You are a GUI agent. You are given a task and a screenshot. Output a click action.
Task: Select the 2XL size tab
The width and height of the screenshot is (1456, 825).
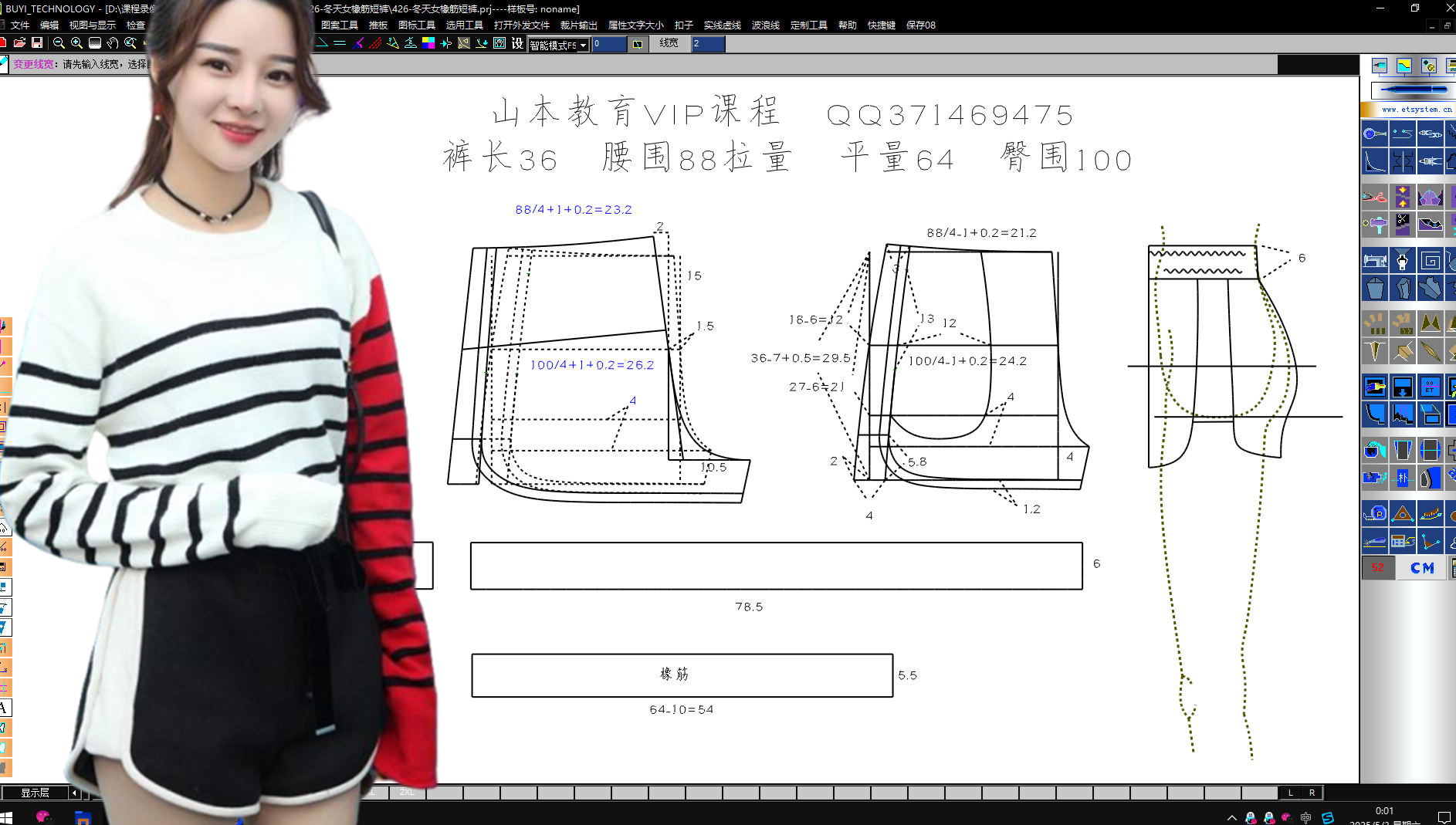click(407, 792)
